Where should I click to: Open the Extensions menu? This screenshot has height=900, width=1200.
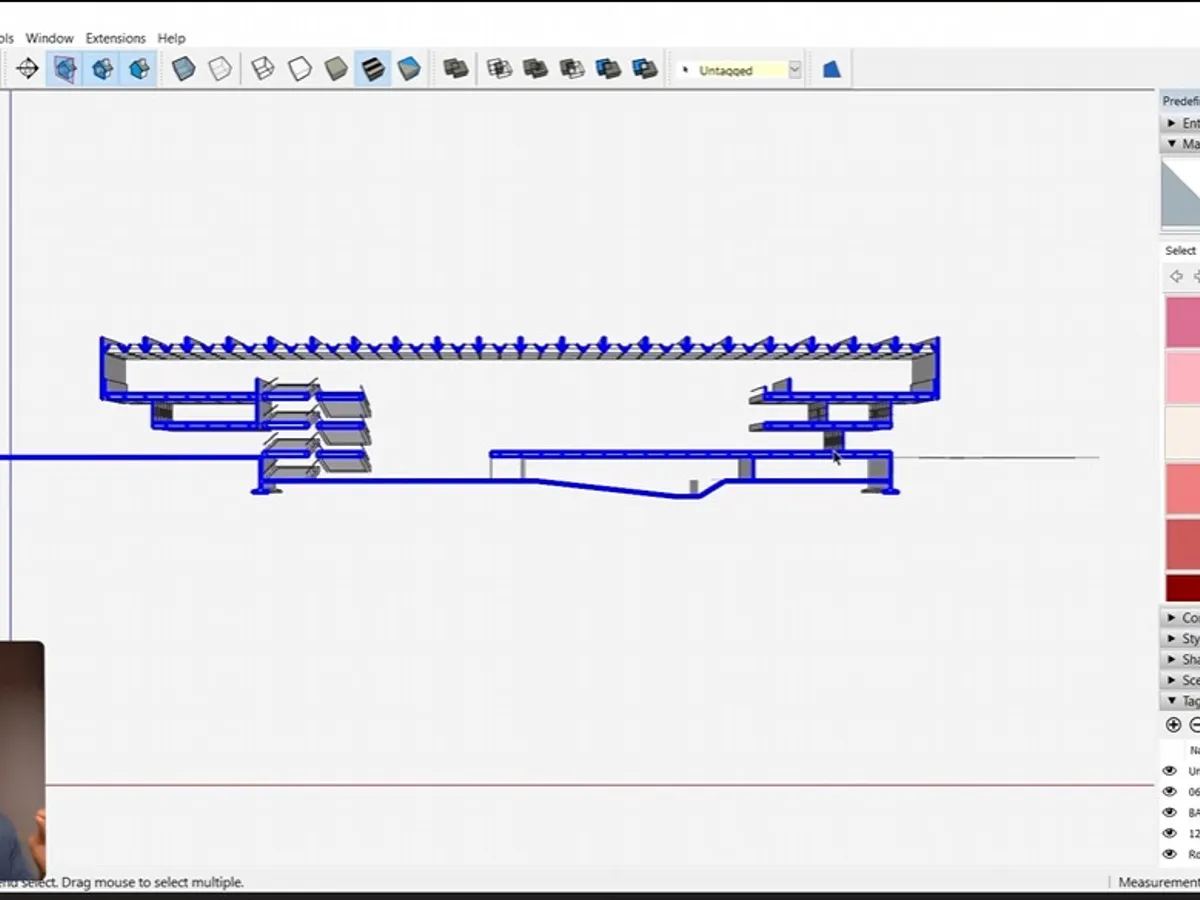click(115, 38)
